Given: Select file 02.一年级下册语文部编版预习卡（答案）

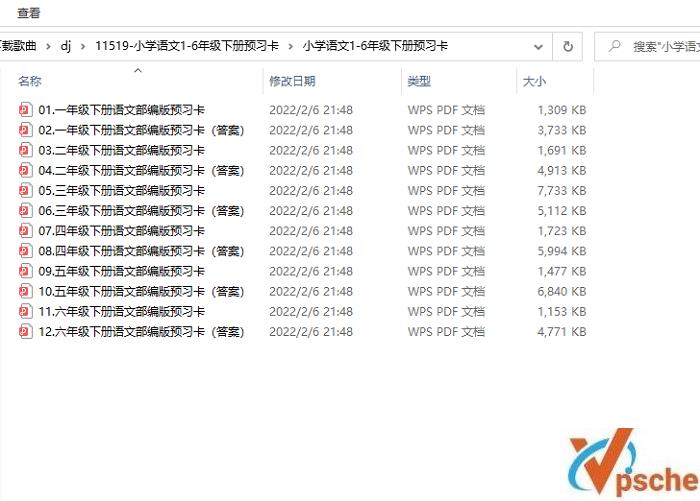Looking at the screenshot, I should click(142, 130).
